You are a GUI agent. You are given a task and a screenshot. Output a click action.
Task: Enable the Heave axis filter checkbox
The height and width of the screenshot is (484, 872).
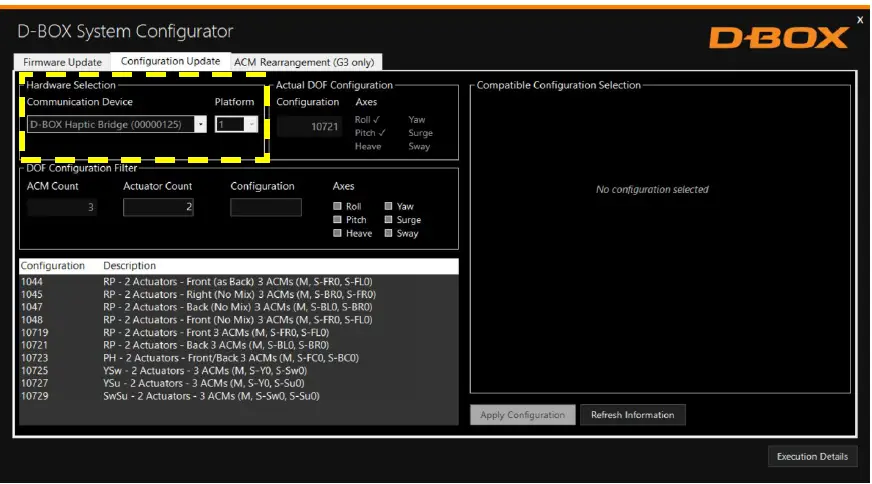(x=337, y=233)
